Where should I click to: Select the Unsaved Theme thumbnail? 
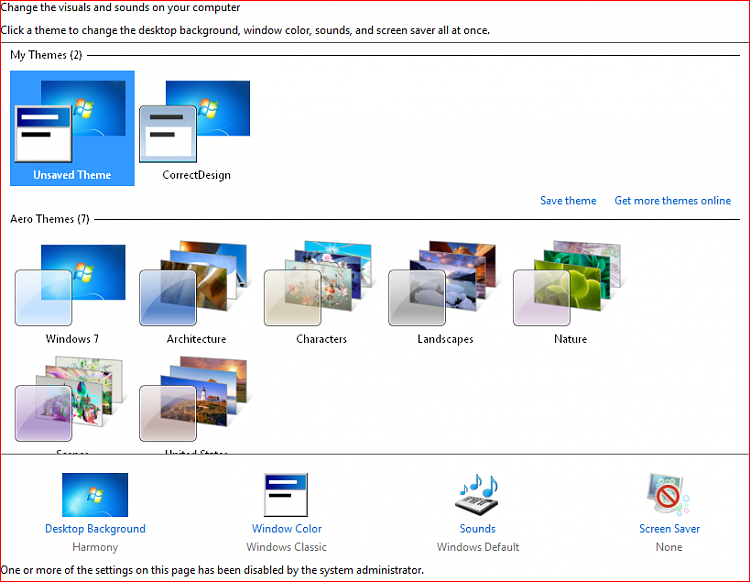(72, 128)
